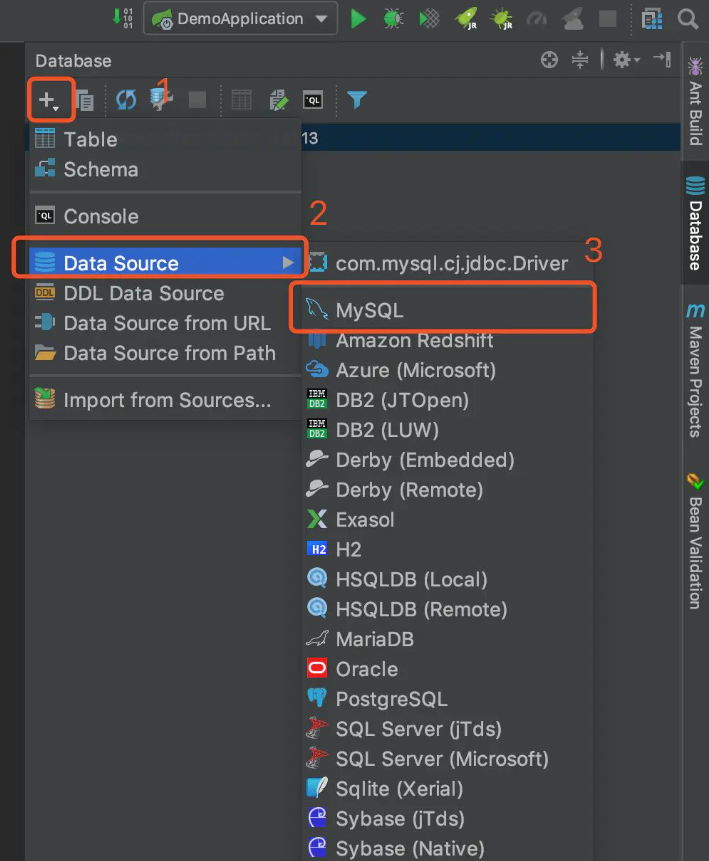Click the grey Stop button in main toolbar

click(x=607, y=19)
